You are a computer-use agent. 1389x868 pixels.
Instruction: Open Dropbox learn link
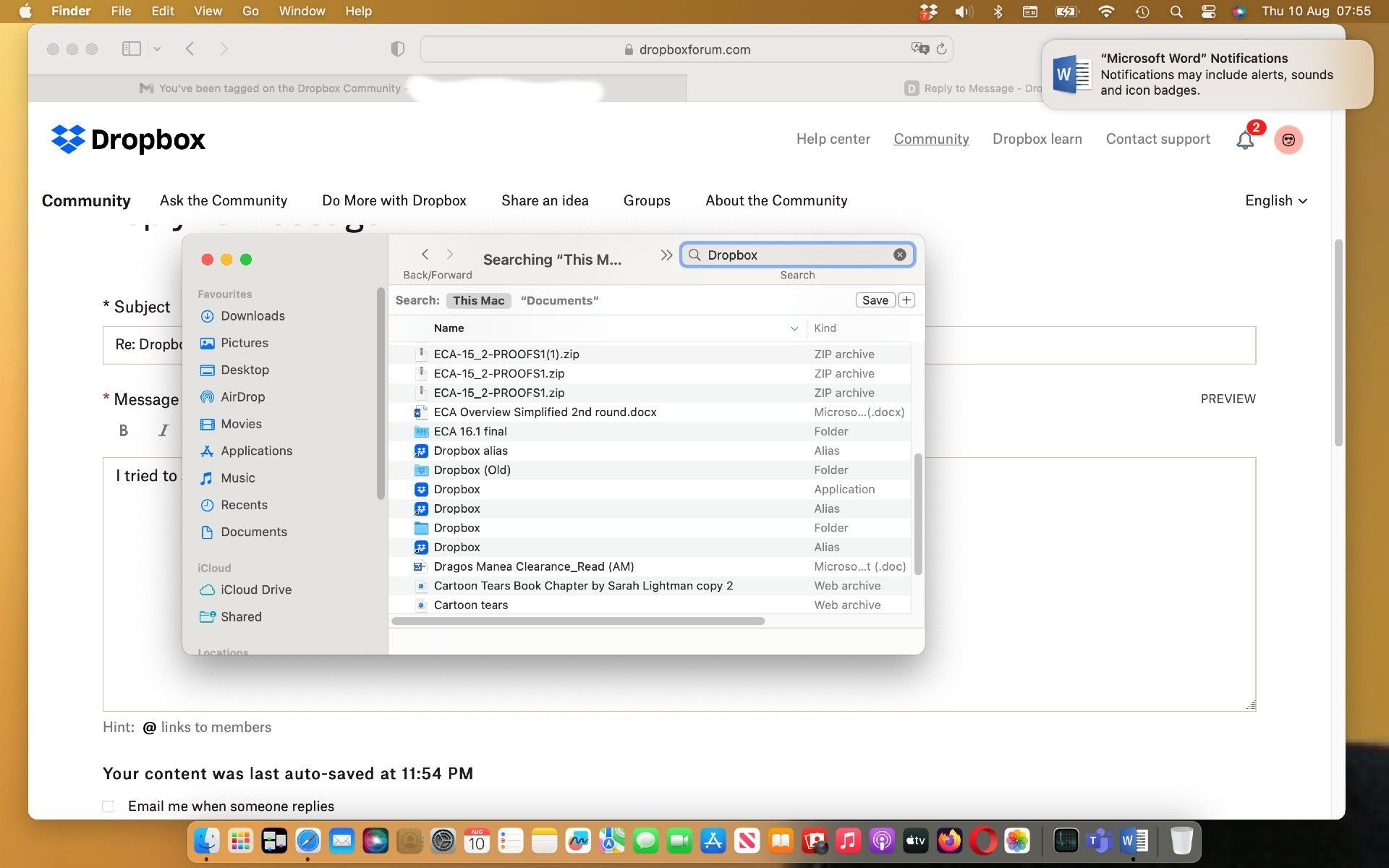point(1037,139)
